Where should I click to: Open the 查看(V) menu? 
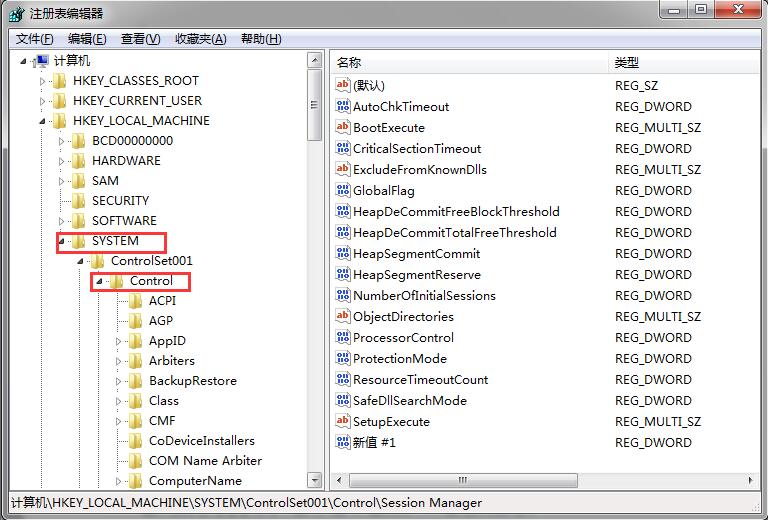(x=141, y=39)
